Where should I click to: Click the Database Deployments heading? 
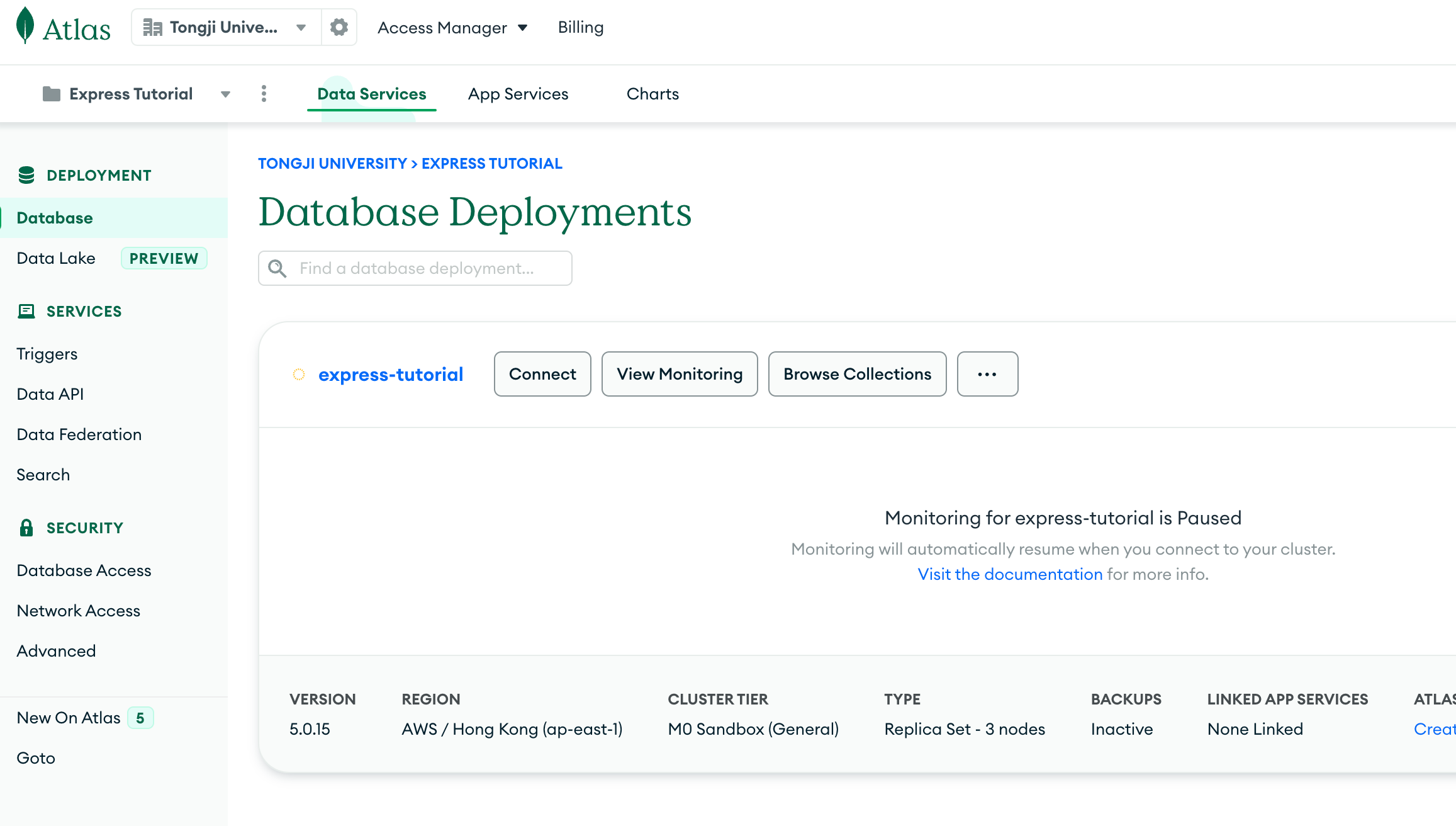click(475, 212)
